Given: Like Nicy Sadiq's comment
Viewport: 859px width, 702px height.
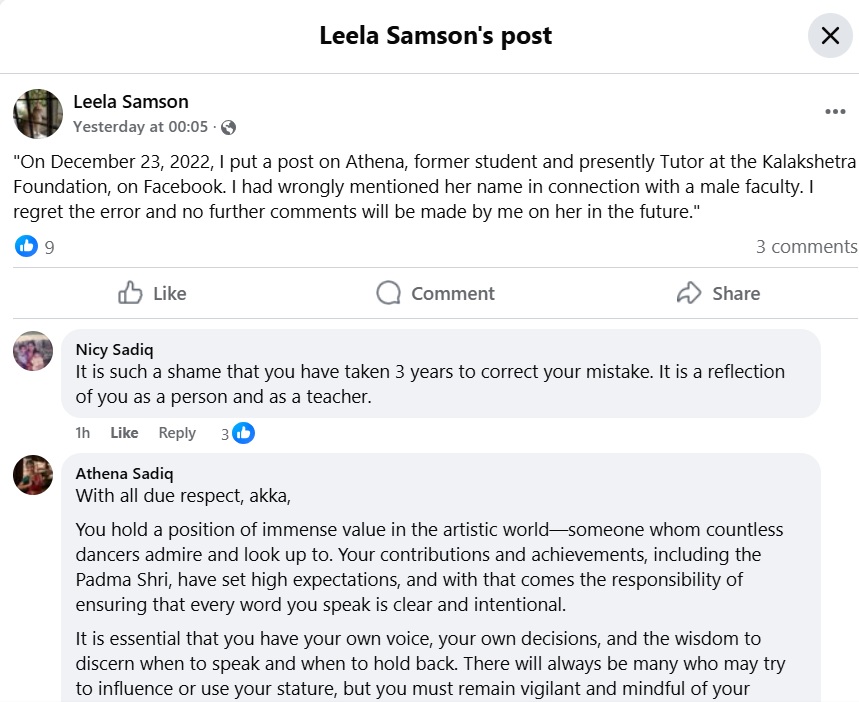Looking at the screenshot, I should click(x=124, y=433).
